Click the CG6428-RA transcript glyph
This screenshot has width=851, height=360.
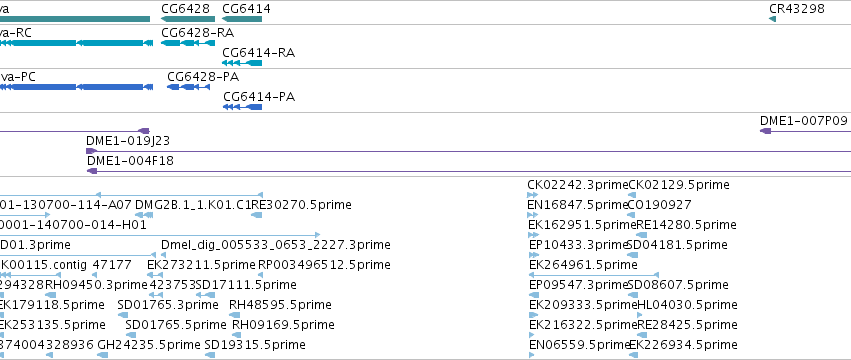coord(188,43)
